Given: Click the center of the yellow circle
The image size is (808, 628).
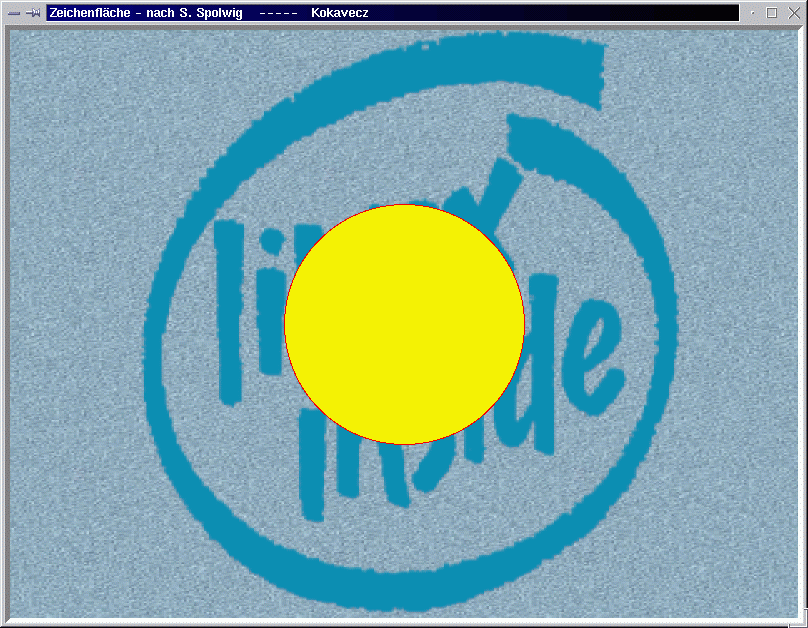Looking at the screenshot, I should pos(404,324).
